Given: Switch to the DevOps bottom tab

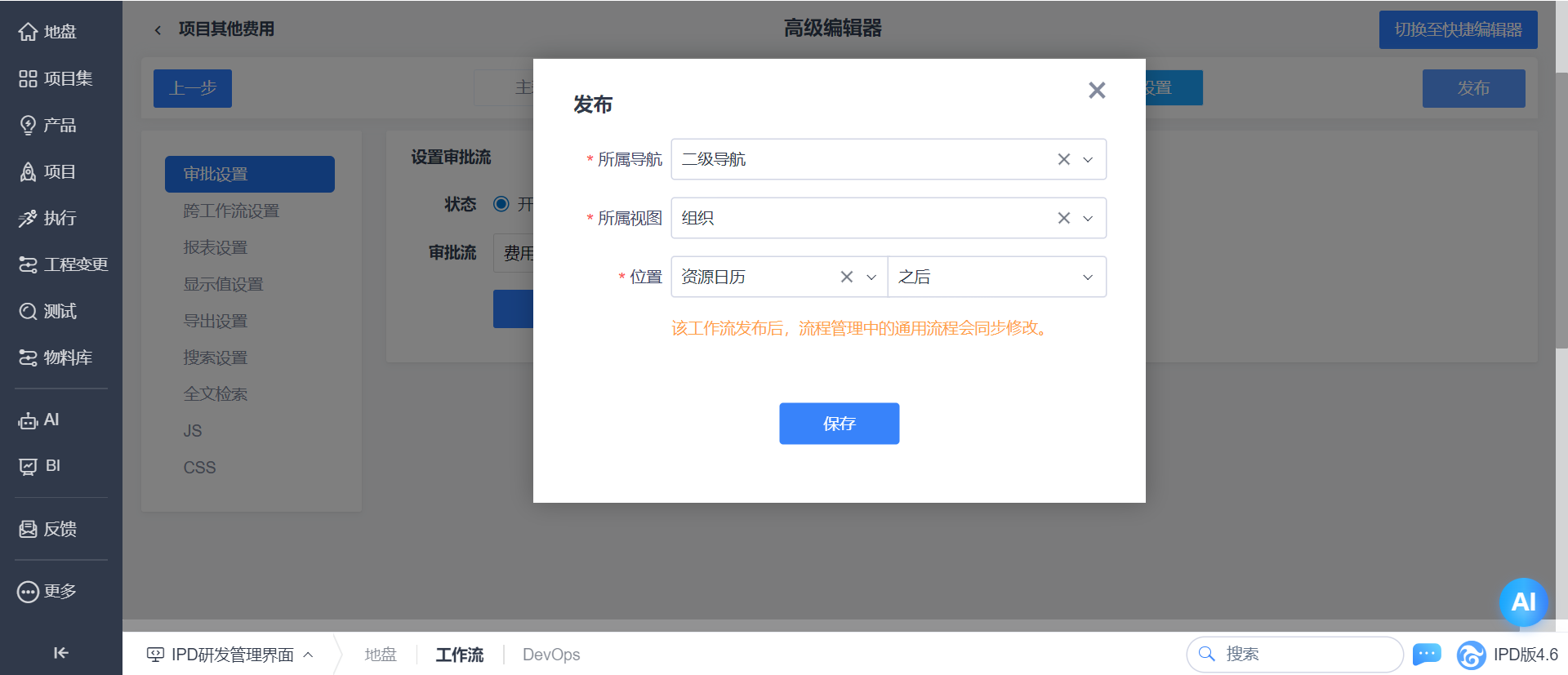Looking at the screenshot, I should pyautogui.click(x=551, y=655).
